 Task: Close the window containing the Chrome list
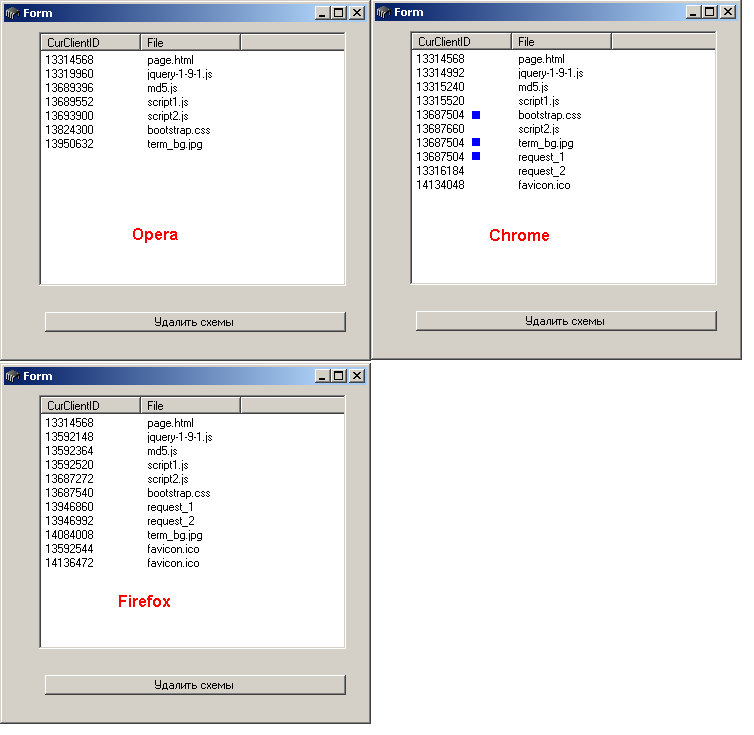point(727,12)
